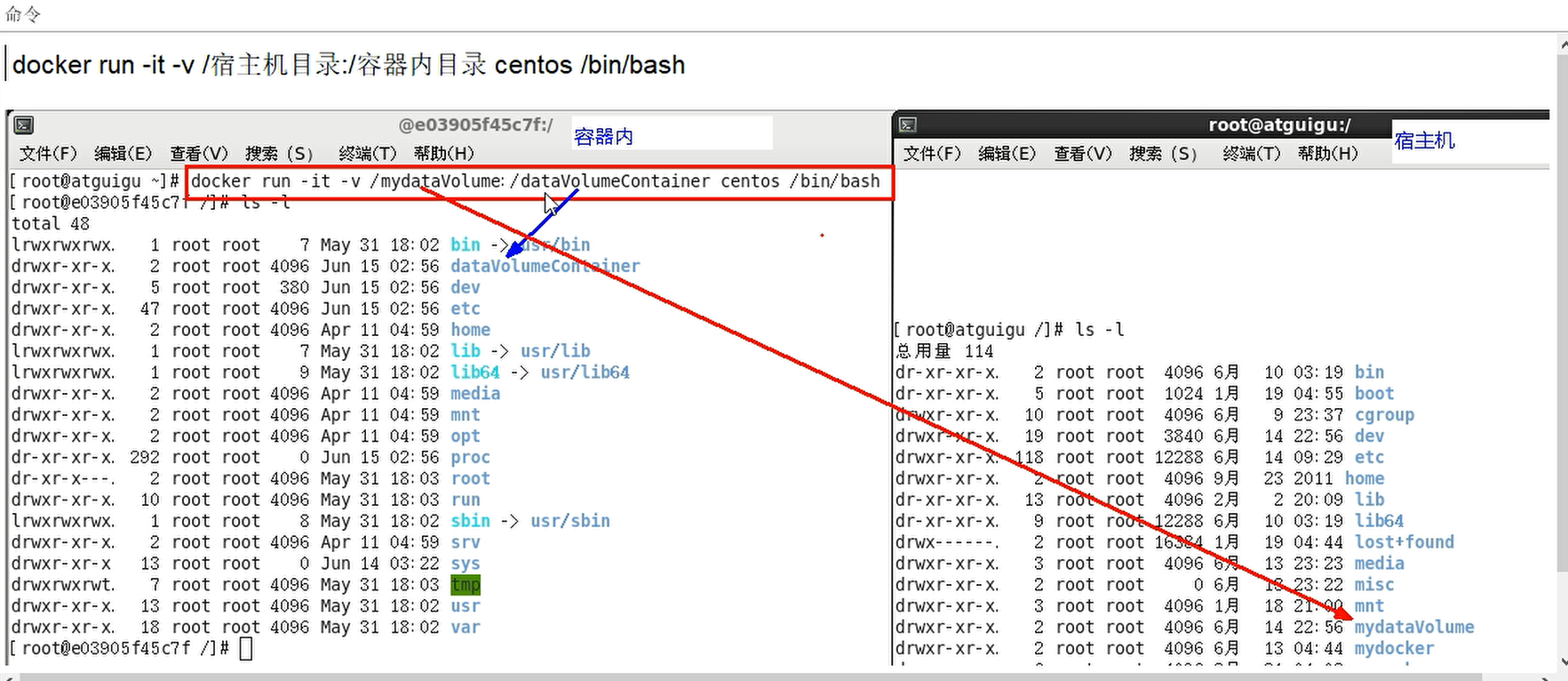Click the sbin entry in container listing

coord(470,521)
